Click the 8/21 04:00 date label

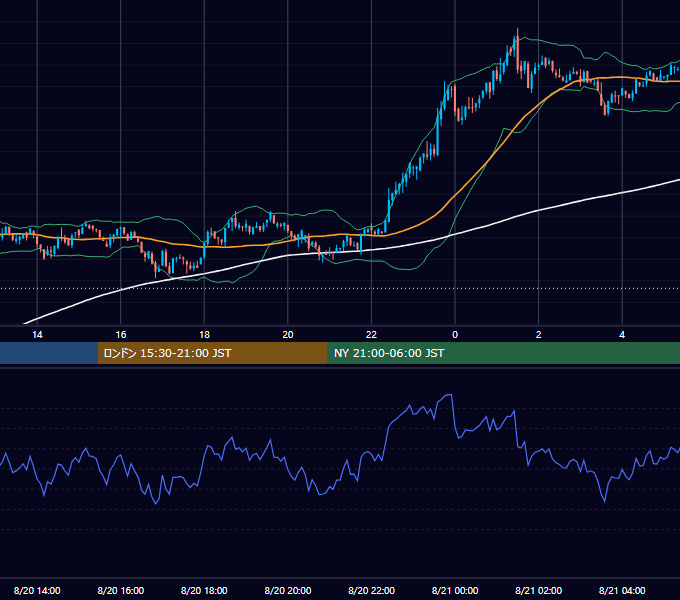[x=622, y=590]
